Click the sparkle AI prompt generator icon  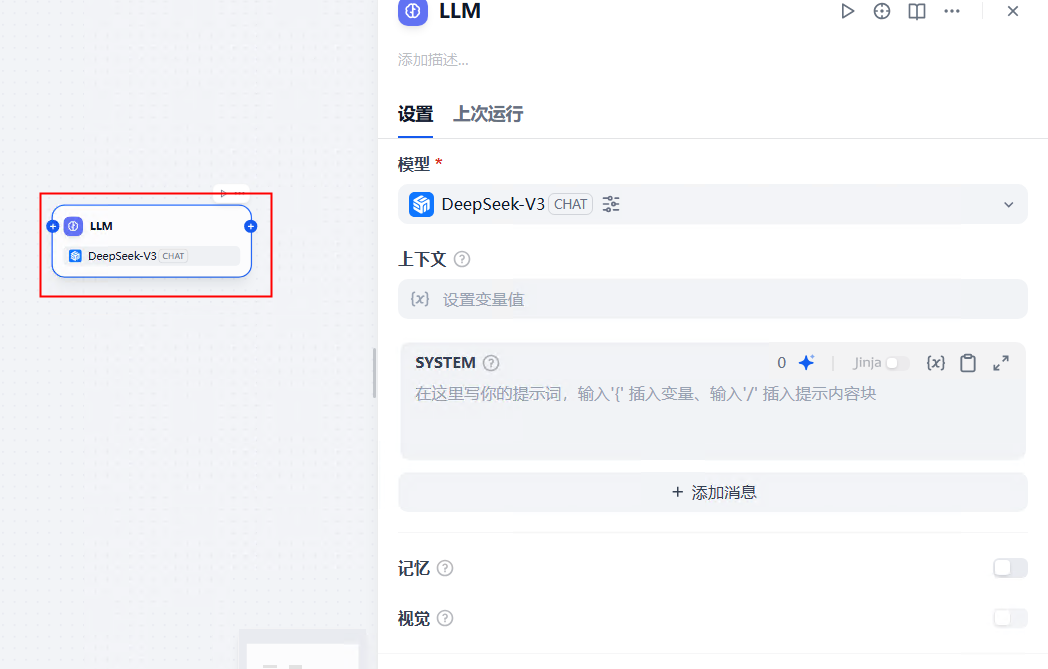pyautogui.click(x=806, y=362)
